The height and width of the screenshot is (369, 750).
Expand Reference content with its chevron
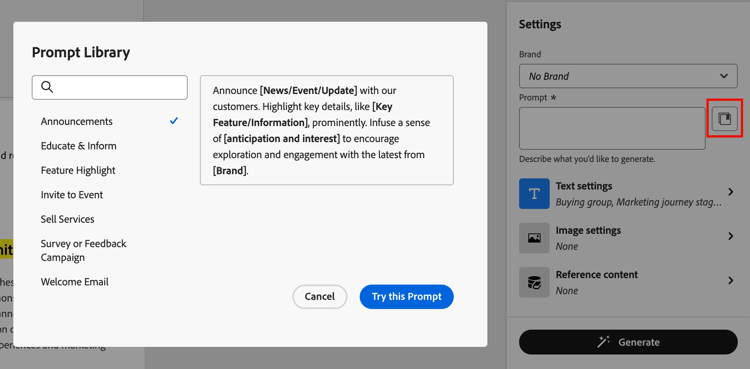pos(730,280)
